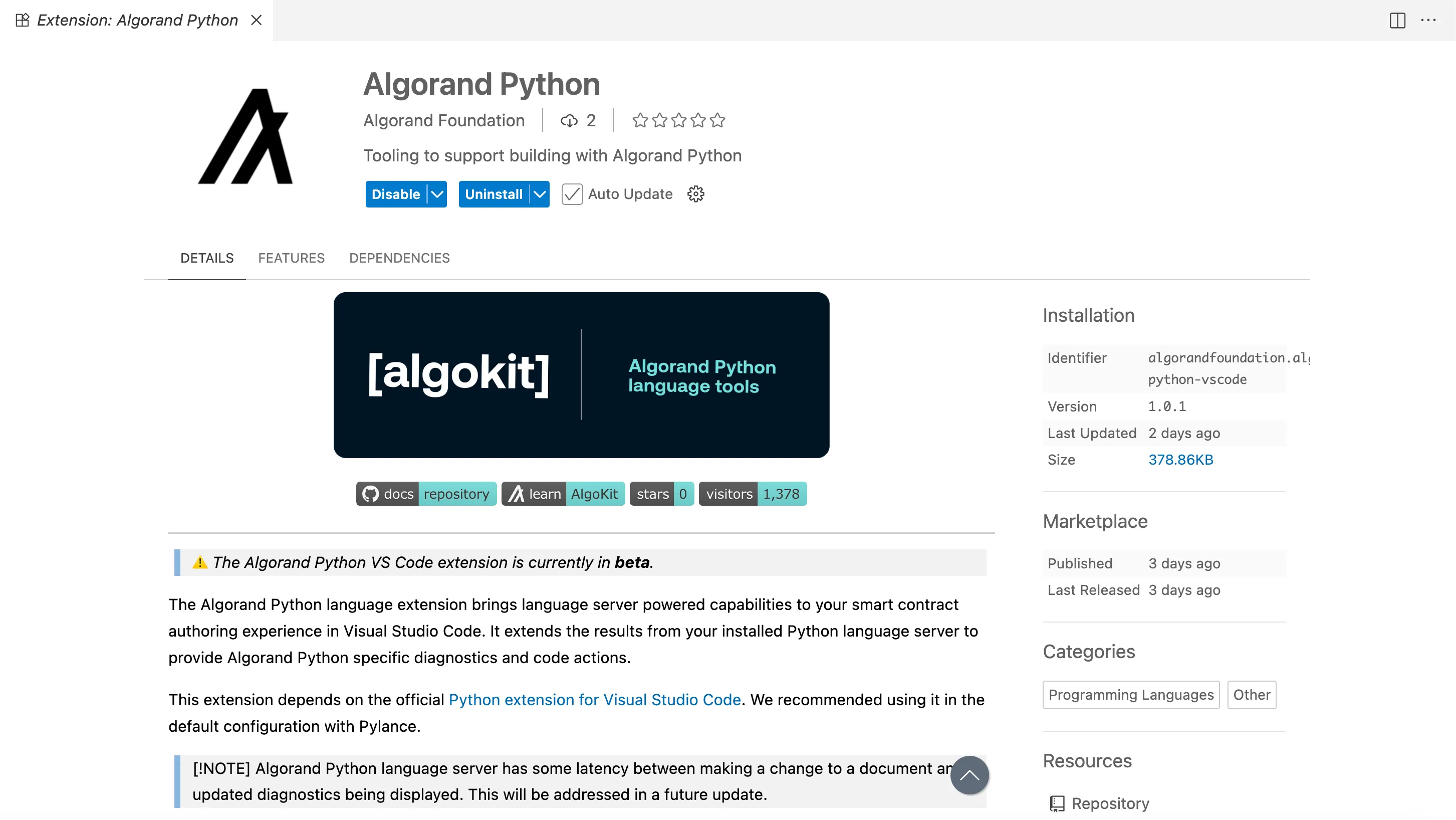Select the Programming Languages category badge
Screen dimensions: 1456x820
pyautogui.click(x=1130, y=695)
